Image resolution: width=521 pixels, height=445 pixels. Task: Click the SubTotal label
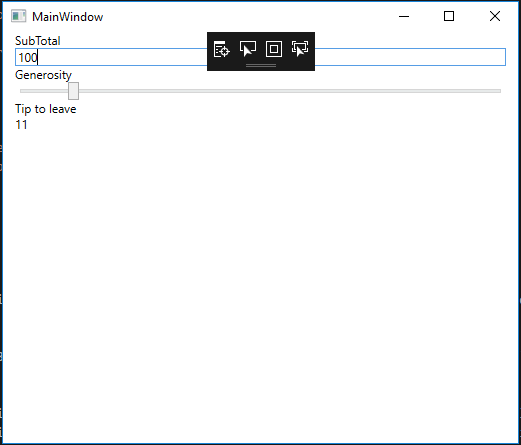click(38, 41)
